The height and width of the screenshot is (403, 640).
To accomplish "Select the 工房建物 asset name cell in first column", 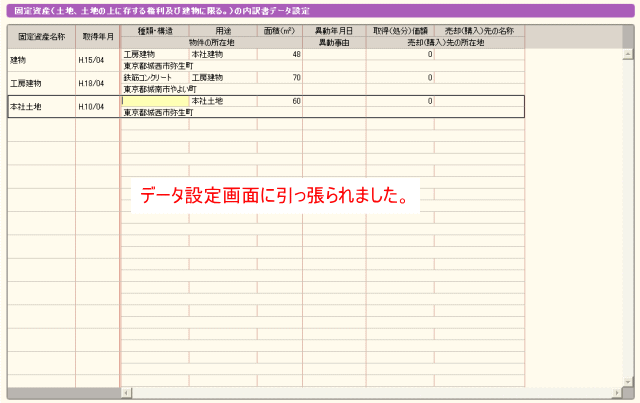I will pyautogui.click(x=41, y=83).
